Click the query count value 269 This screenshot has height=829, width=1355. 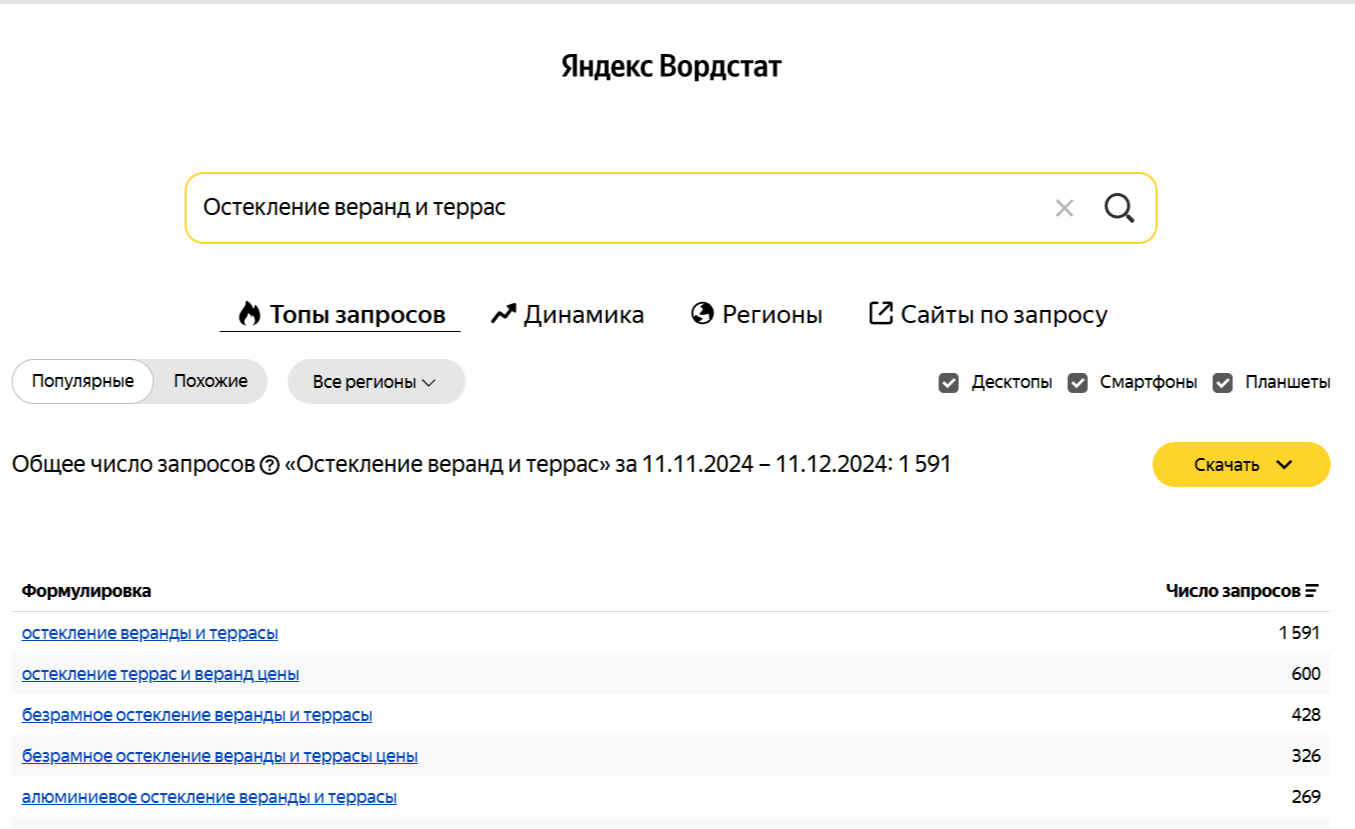pos(1306,797)
